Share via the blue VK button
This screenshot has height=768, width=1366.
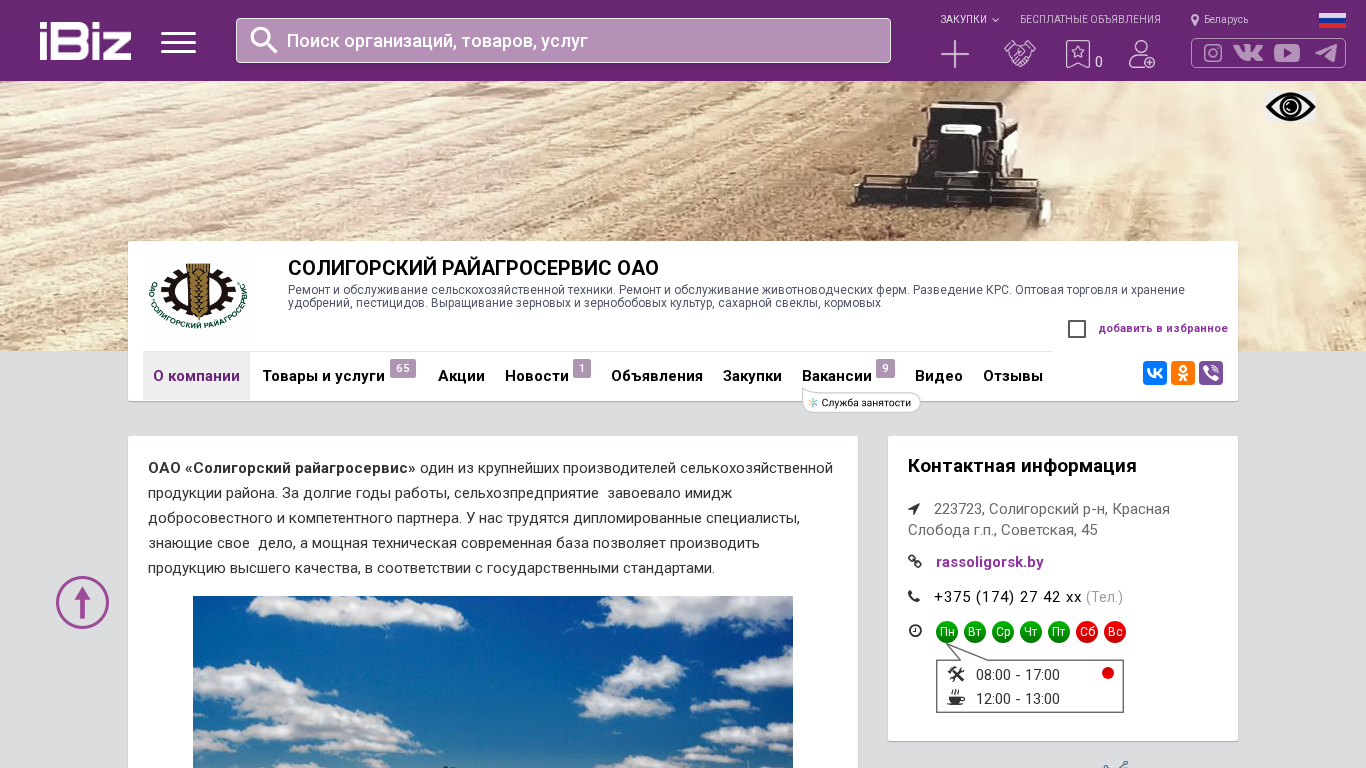click(1155, 373)
